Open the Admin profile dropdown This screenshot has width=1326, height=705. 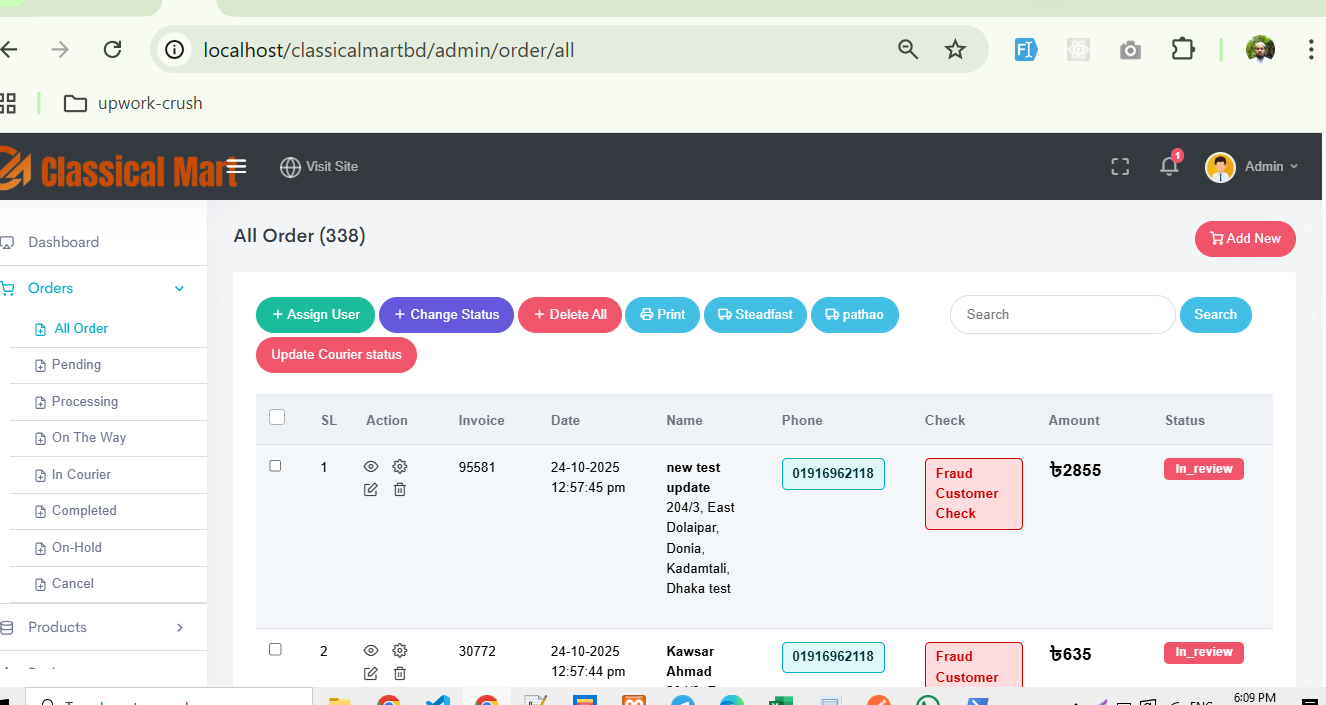[1252, 167]
